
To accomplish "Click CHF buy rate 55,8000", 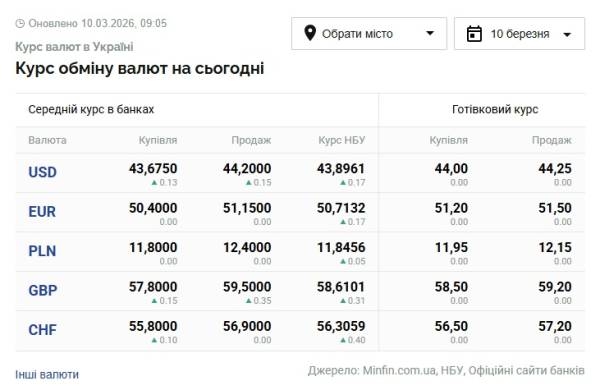I will (x=153, y=326).
